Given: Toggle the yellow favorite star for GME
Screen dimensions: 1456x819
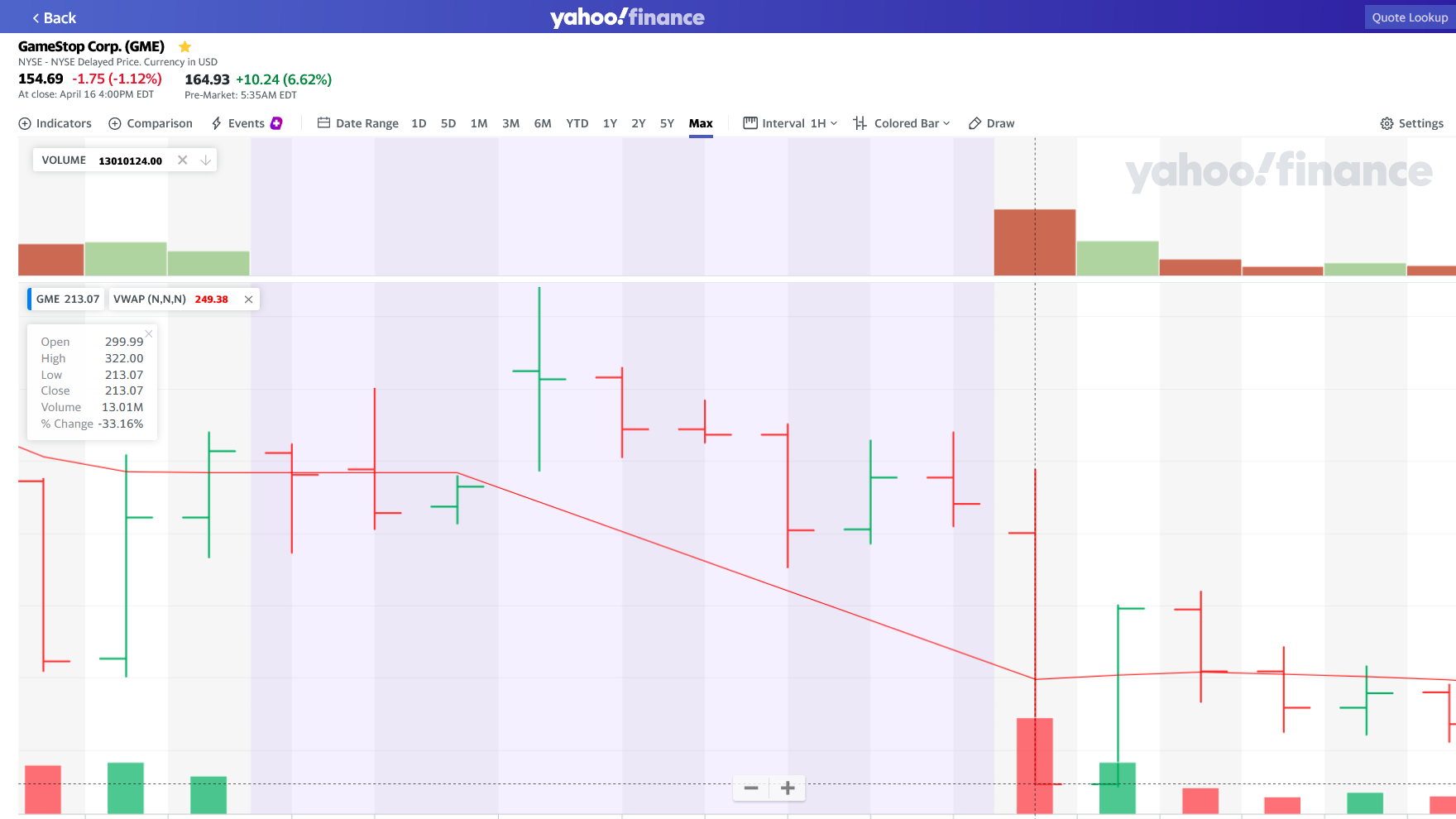Looking at the screenshot, I should 185,46.
